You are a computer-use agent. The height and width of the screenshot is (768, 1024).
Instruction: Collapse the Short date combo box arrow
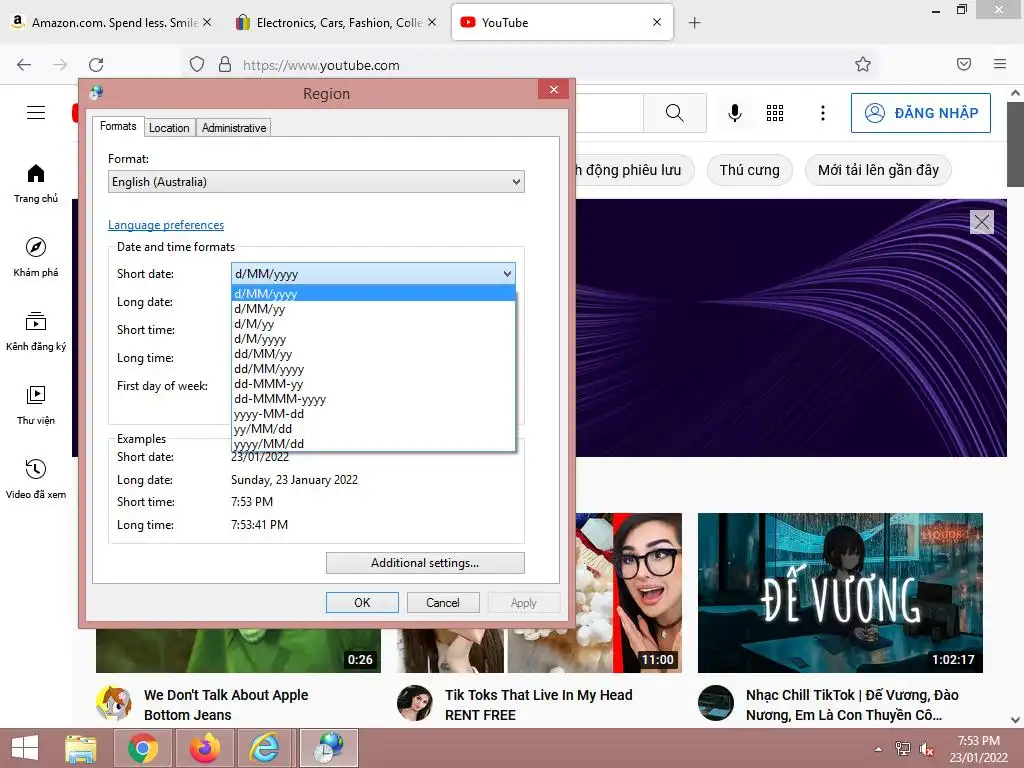[x=507, y=274]
